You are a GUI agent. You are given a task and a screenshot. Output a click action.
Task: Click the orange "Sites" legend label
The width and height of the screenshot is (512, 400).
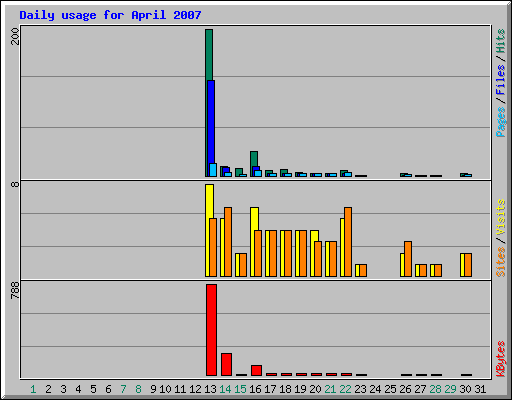[x=500, y=262]
